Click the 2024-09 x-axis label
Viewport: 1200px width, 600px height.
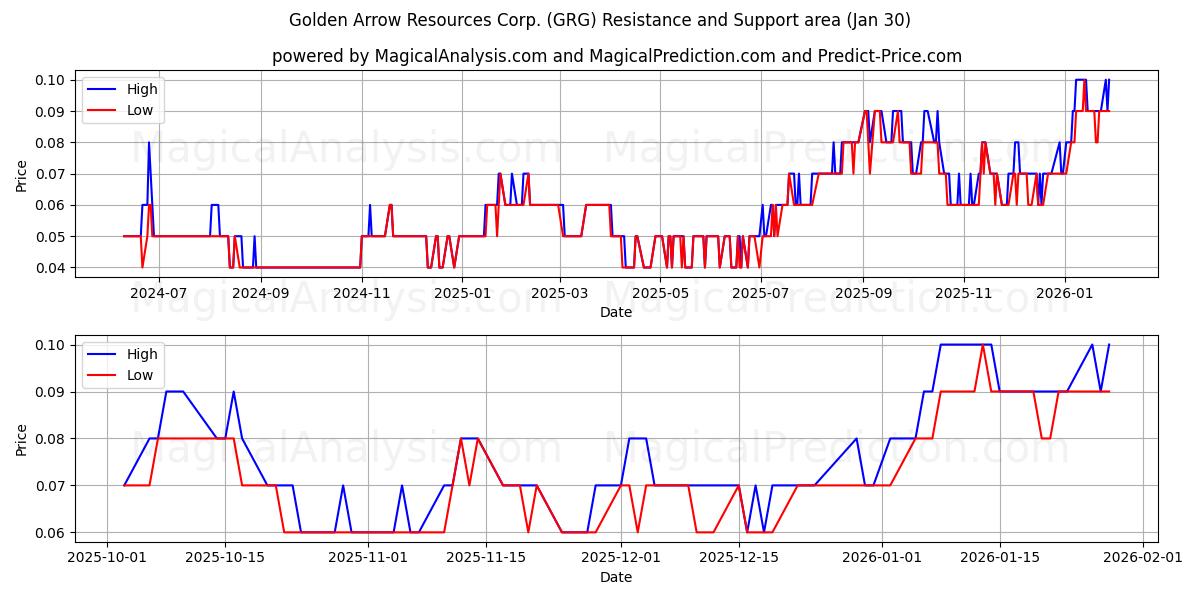pos(261,294)
